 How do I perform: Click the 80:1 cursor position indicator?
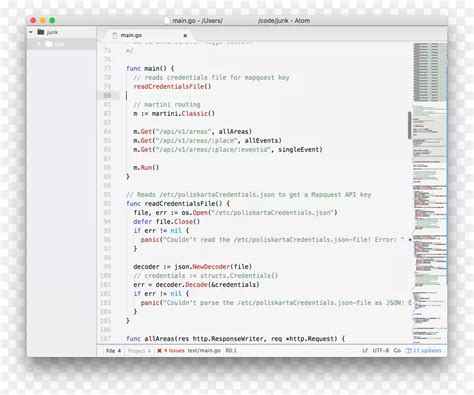[231, 350]
